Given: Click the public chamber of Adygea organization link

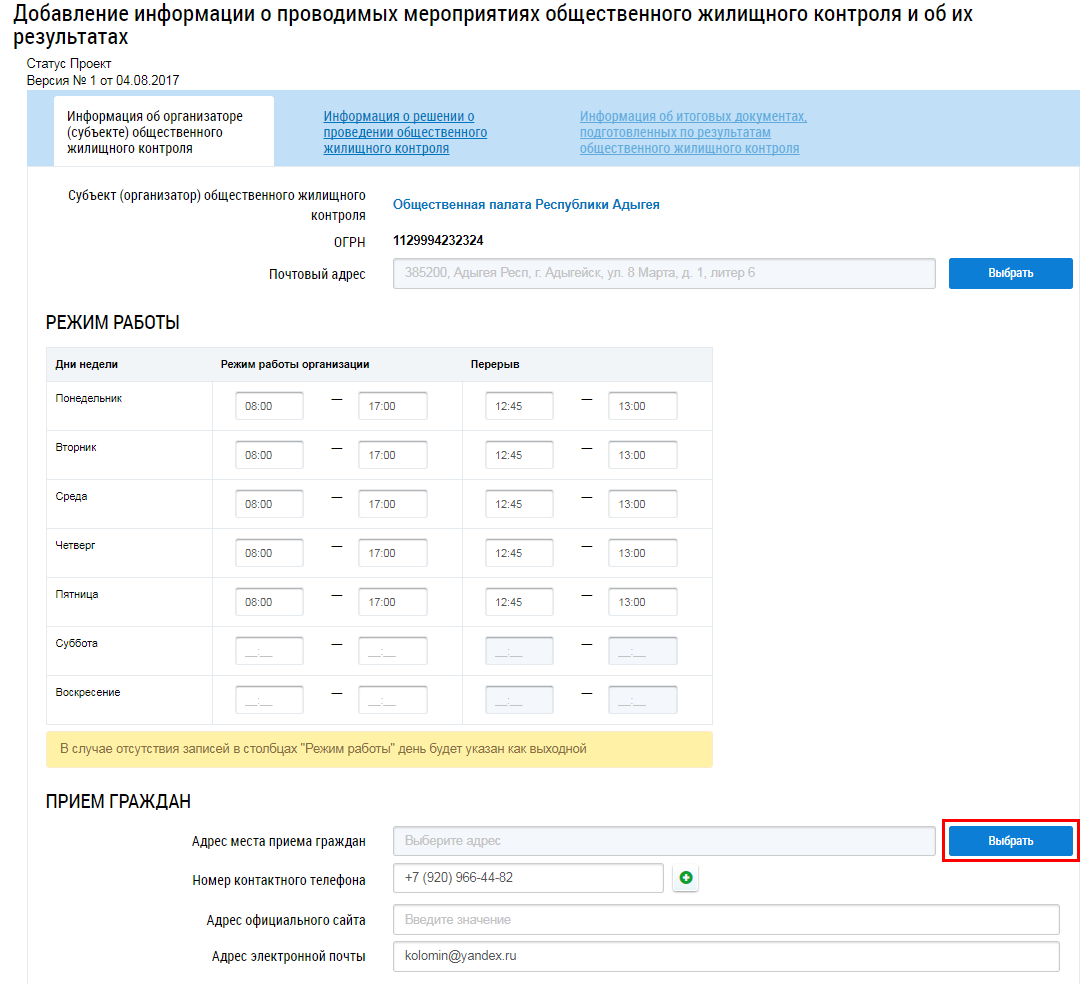Looking at the screenshot, I should (526, 204).
